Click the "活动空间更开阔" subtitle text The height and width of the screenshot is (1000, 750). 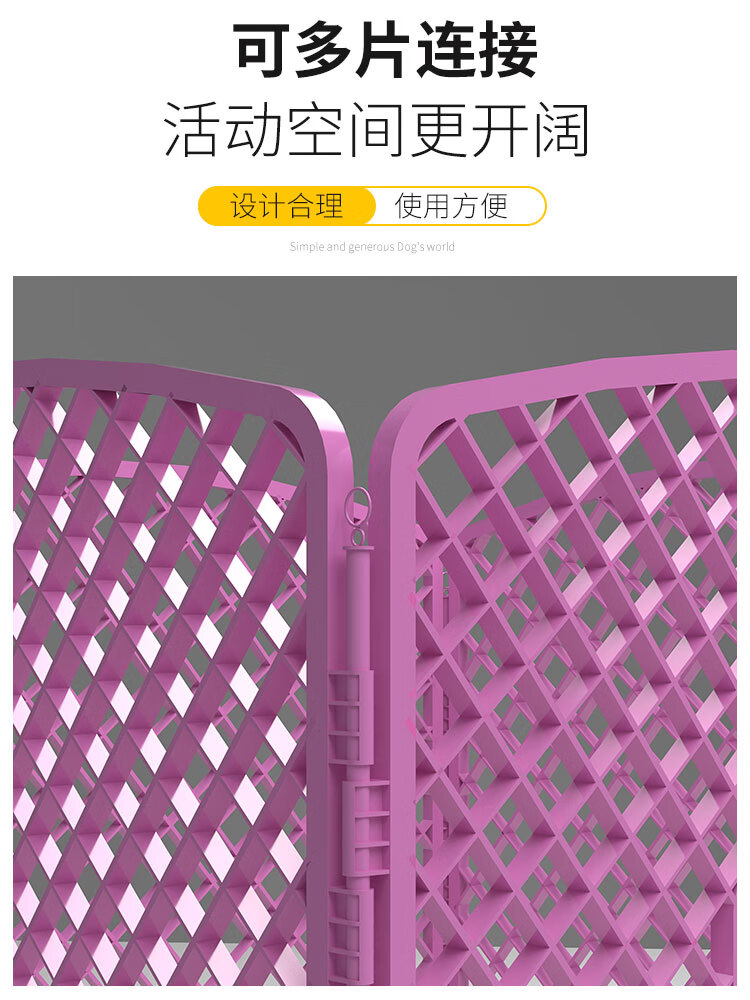[376, 129]
